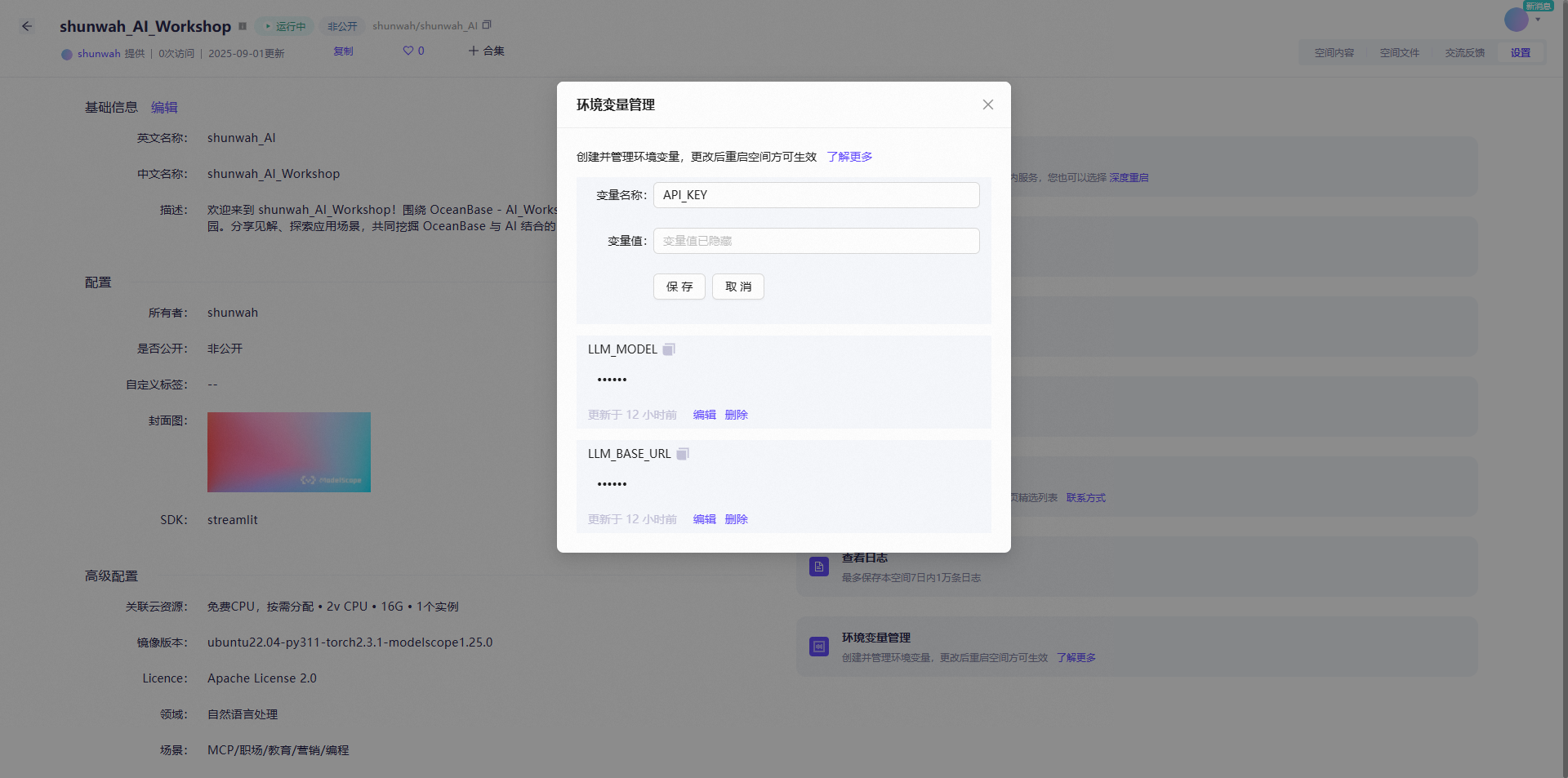Image resolution: width=1568 pixels, height=778 pixels.
Task: Click the 环境变量管理 panel icon
Action: coord(818,646)
